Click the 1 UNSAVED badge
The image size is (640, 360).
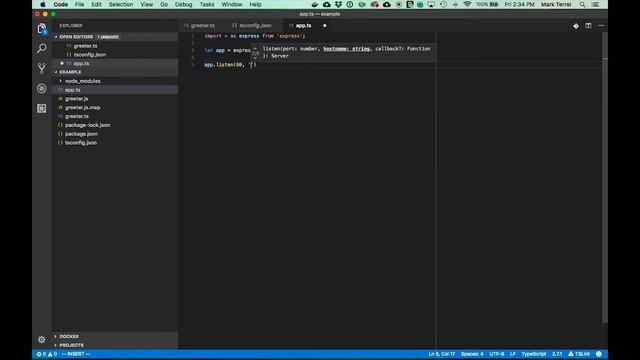pos(108,37)
